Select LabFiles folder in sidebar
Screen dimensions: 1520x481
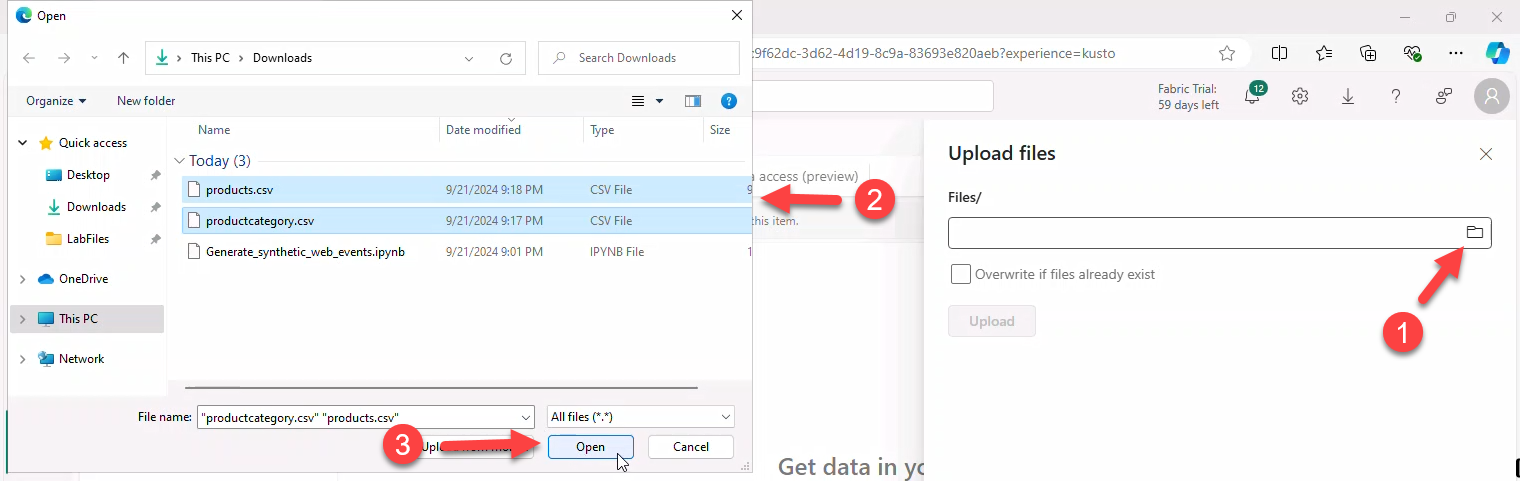(88, 239)
